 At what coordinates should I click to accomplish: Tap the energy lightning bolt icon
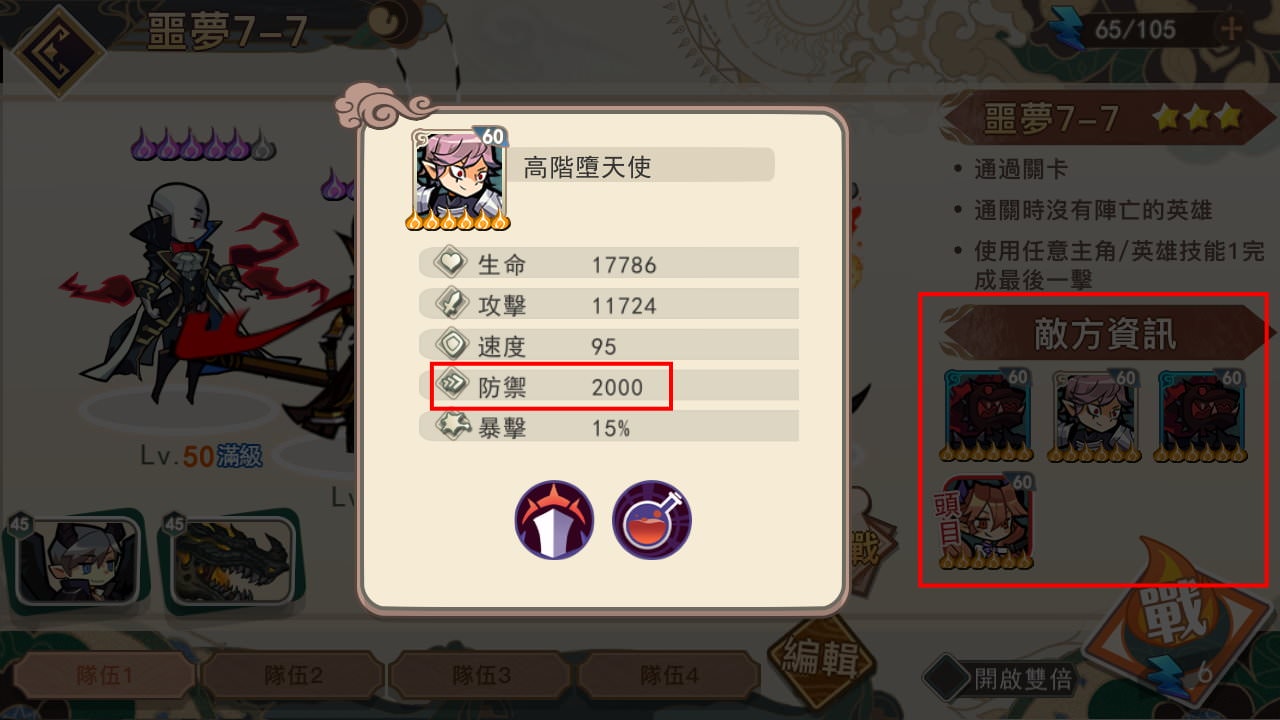tap(1068, 28)
